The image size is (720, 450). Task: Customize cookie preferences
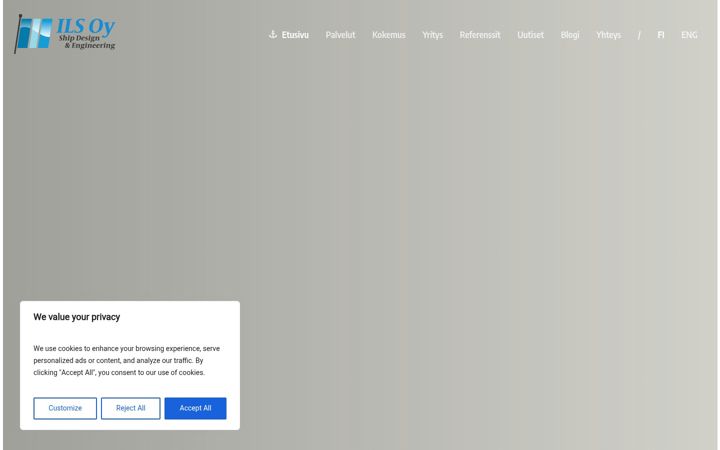tap(65, 408)
